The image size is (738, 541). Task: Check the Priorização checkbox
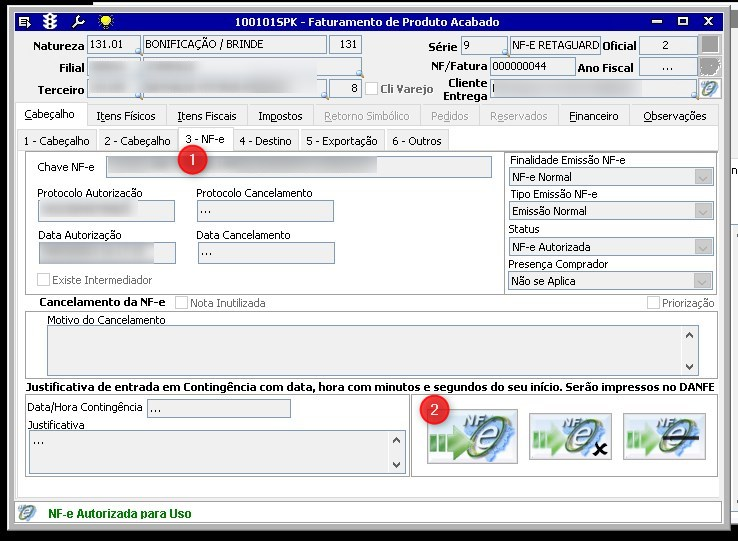click(x=653, y=303)
